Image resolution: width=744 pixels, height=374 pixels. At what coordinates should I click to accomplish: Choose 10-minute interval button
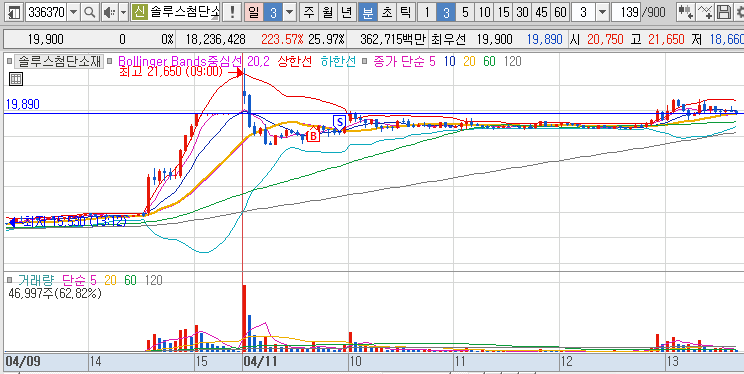click(x=484, y=12)
